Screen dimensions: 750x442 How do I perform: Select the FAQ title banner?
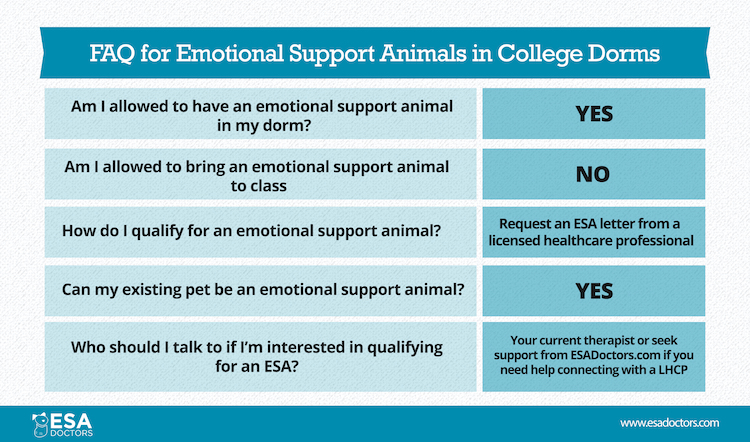(x=375, y=53)
